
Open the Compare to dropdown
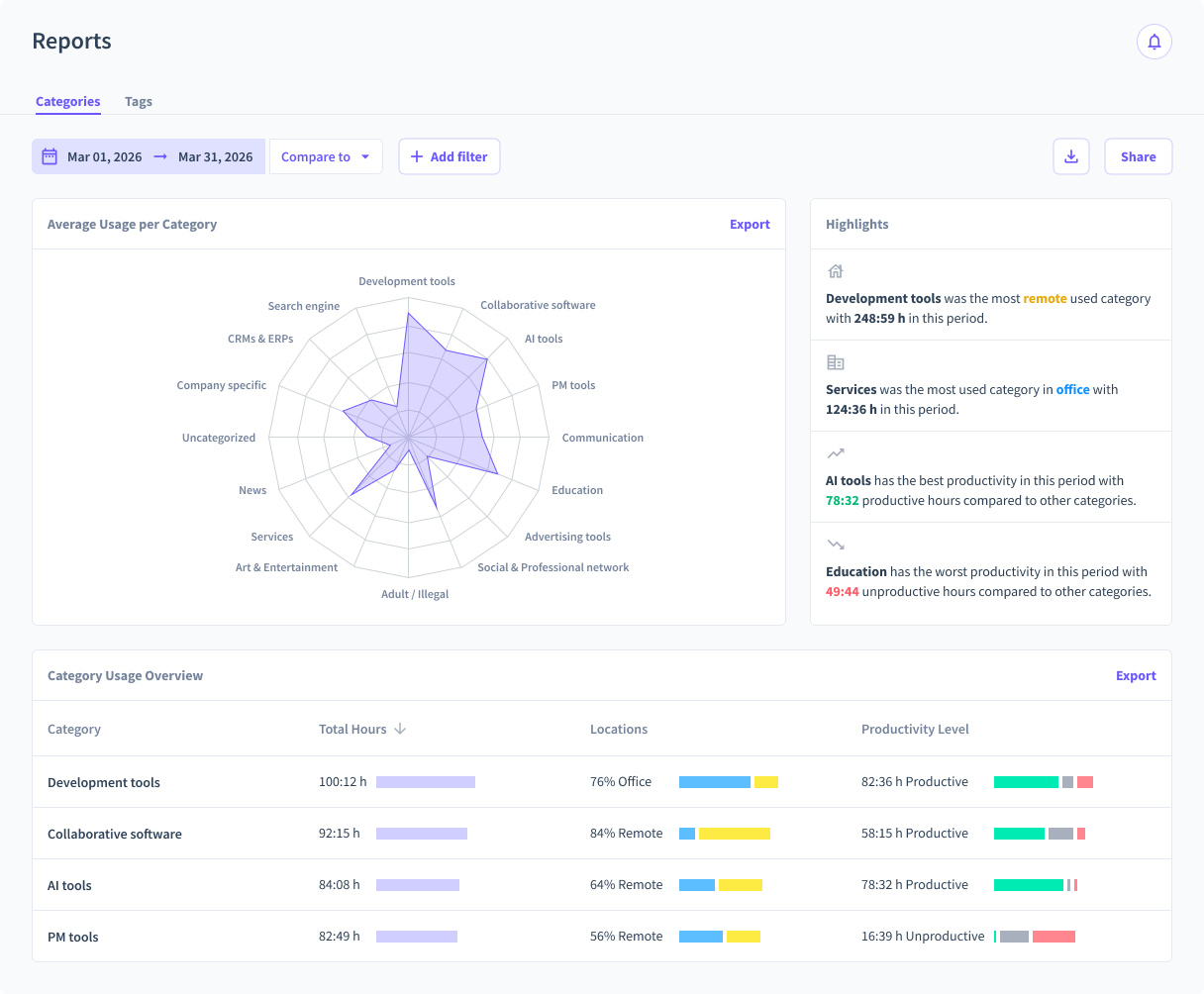[326, 156]
